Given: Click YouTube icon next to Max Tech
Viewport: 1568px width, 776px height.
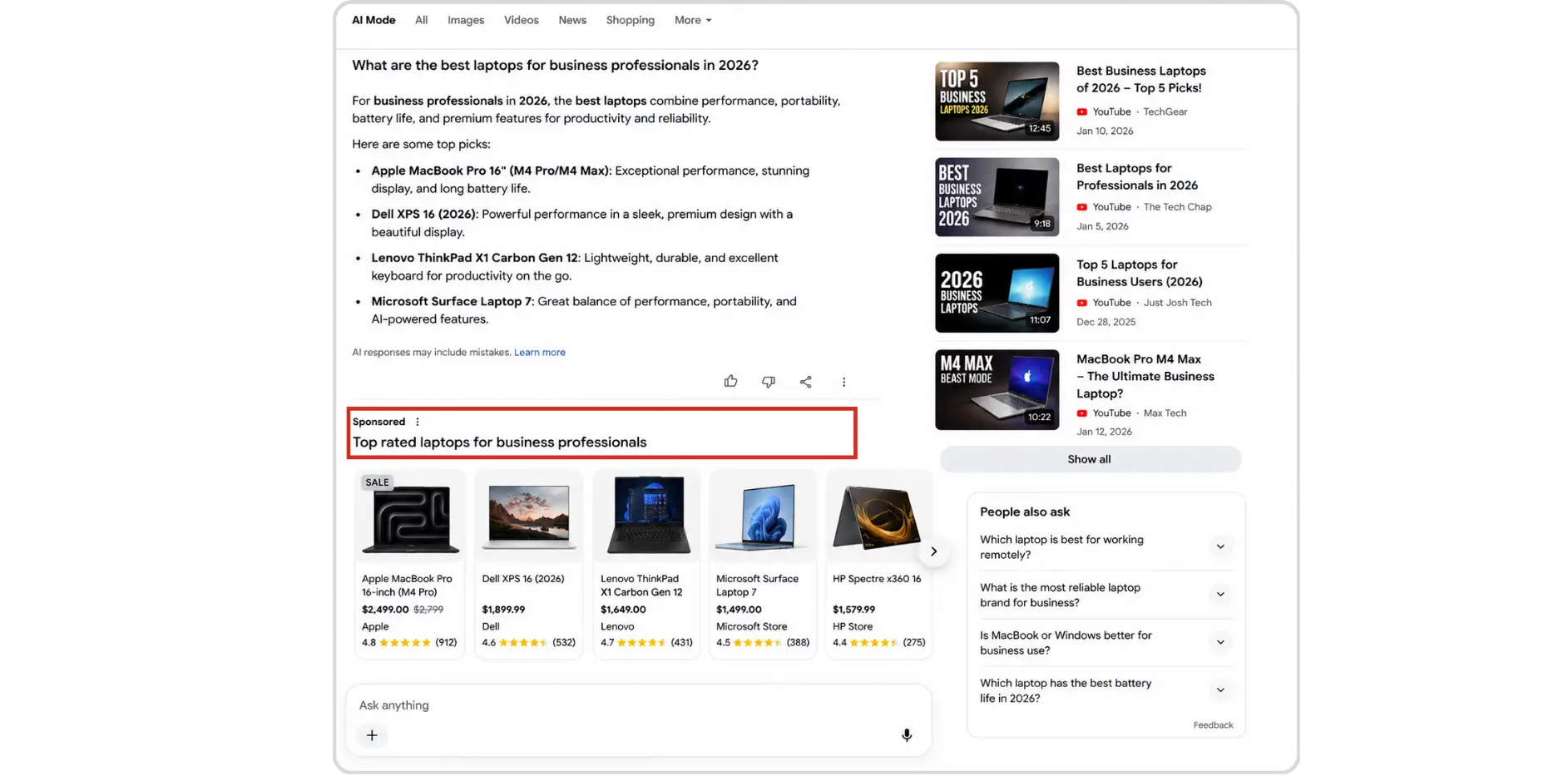Looking at the screenshot, I should pyautogui.click(x=1081, y=413).
